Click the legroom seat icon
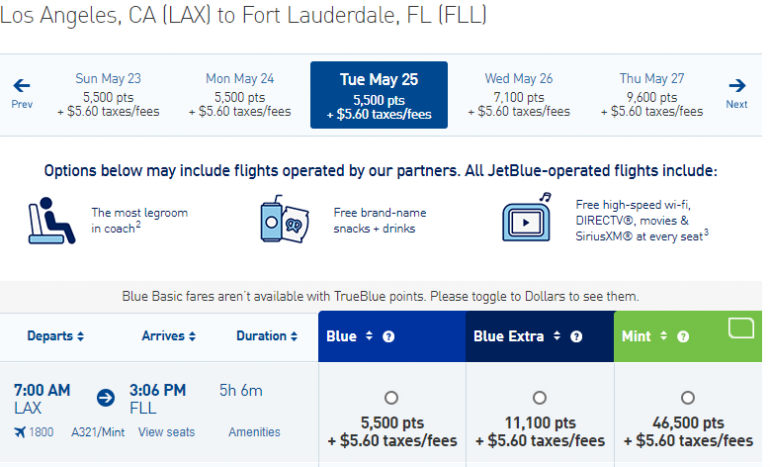 pos(51,220)
